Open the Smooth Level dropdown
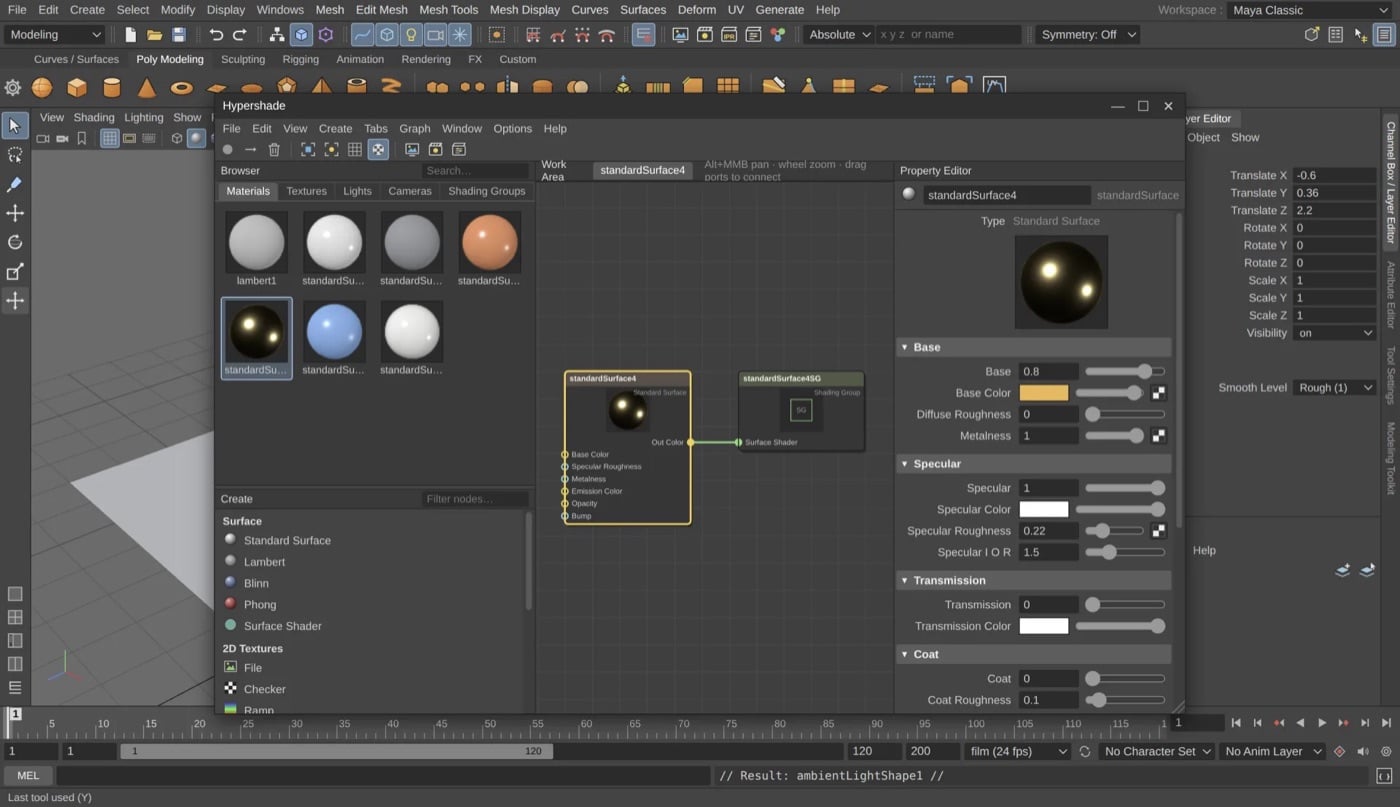The image size is (1400, 807). 1334,387
